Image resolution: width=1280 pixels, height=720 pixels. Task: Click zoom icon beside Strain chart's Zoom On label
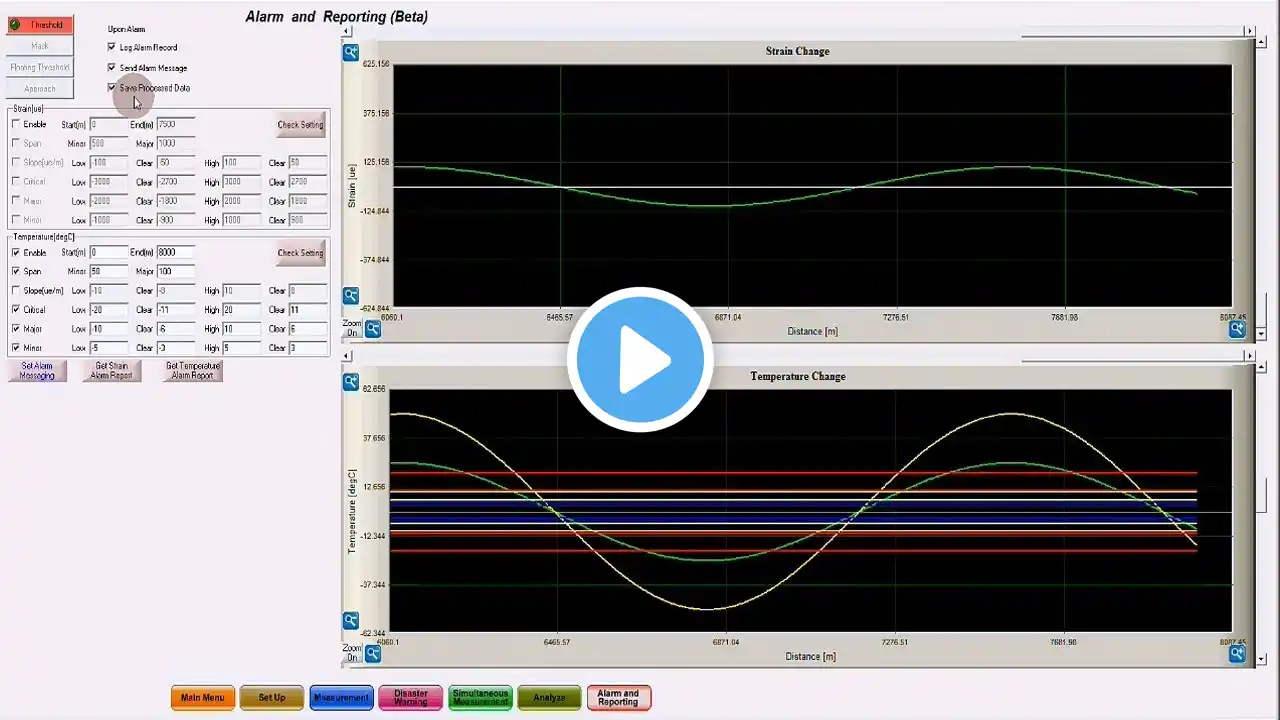pyautogui.click(x=372, y=328)
